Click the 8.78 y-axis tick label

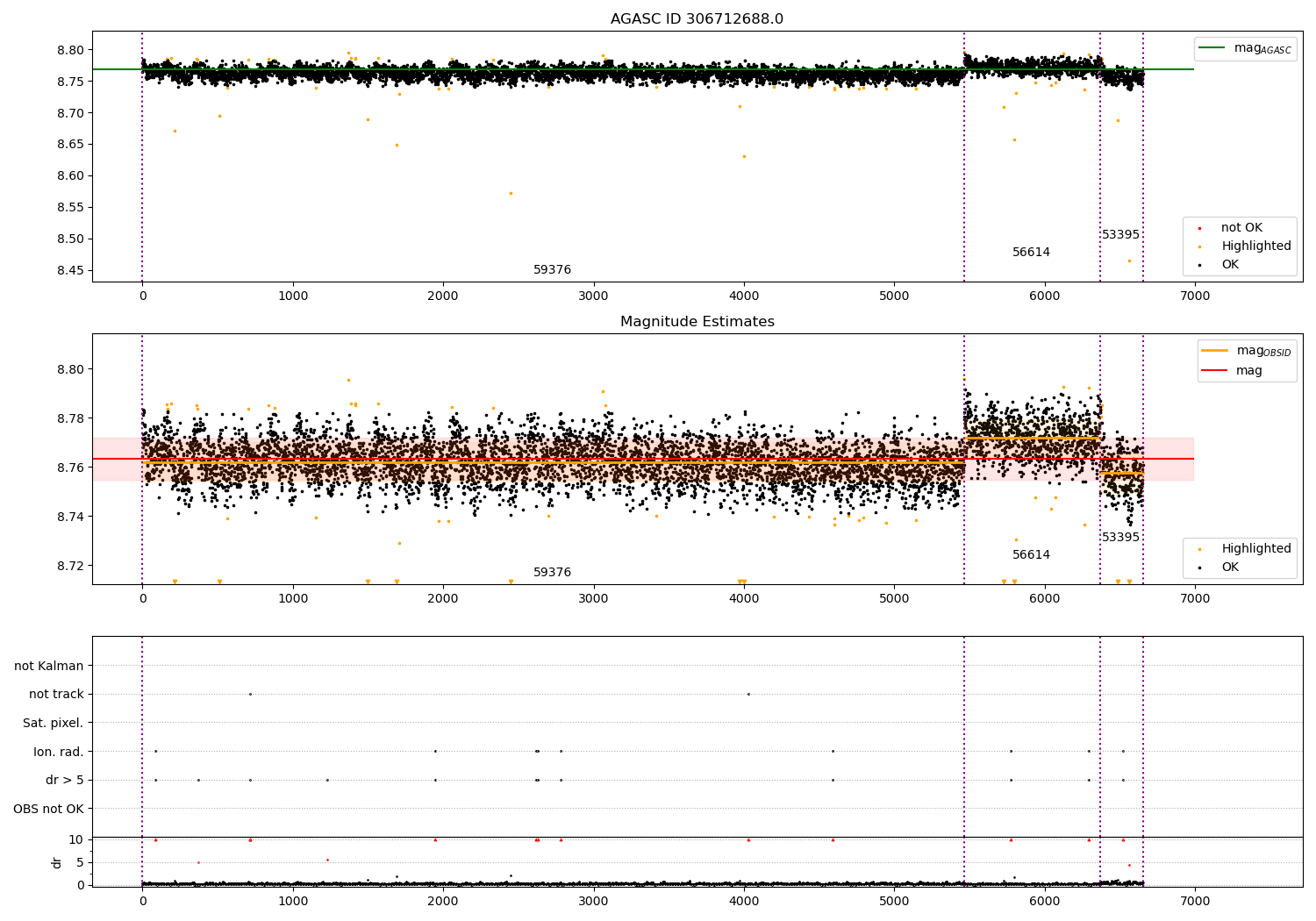click(x=70, y=418)
